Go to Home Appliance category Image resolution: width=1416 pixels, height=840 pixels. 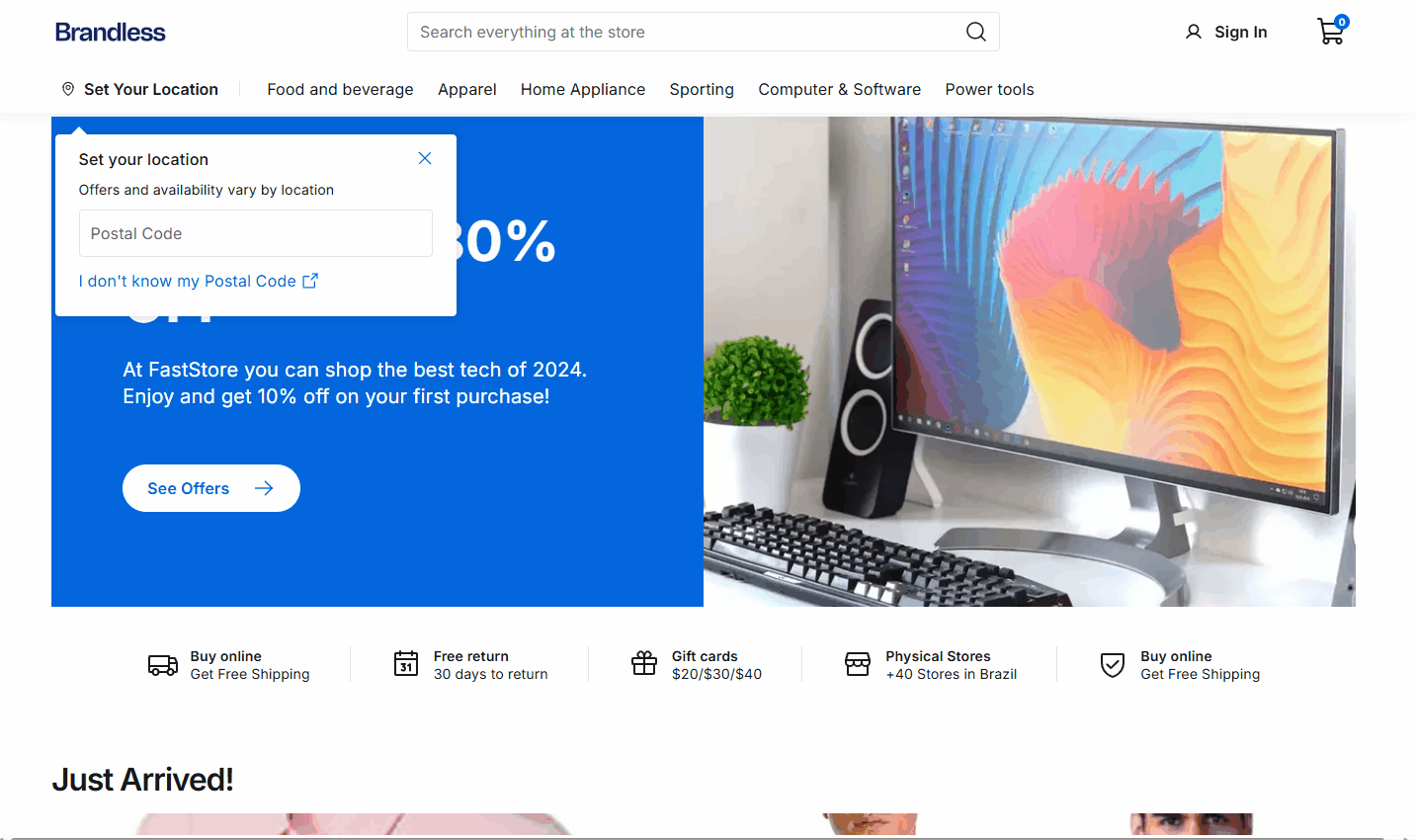coord(583,89)
